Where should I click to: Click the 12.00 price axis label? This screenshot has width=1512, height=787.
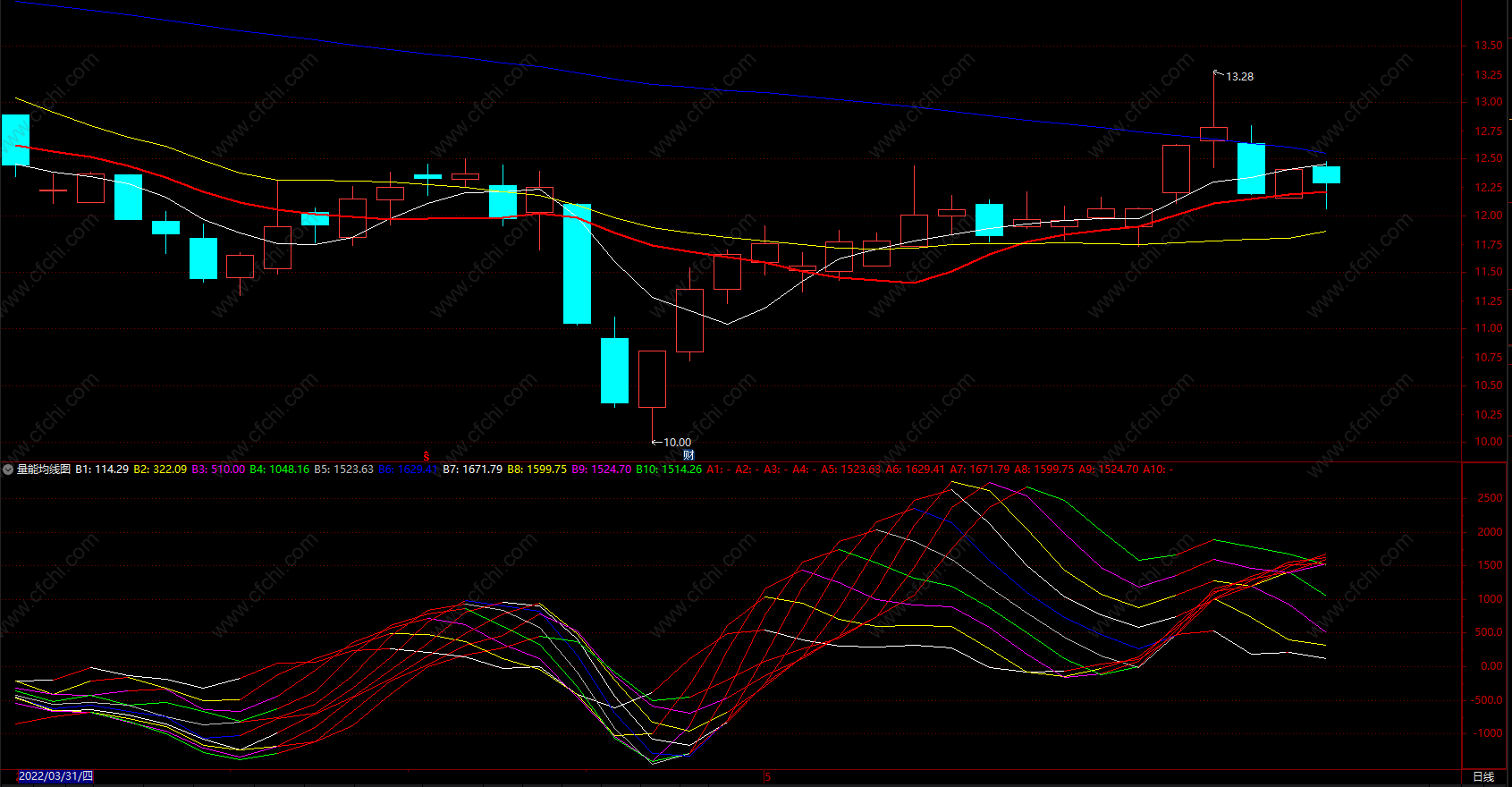[1489, 216]
